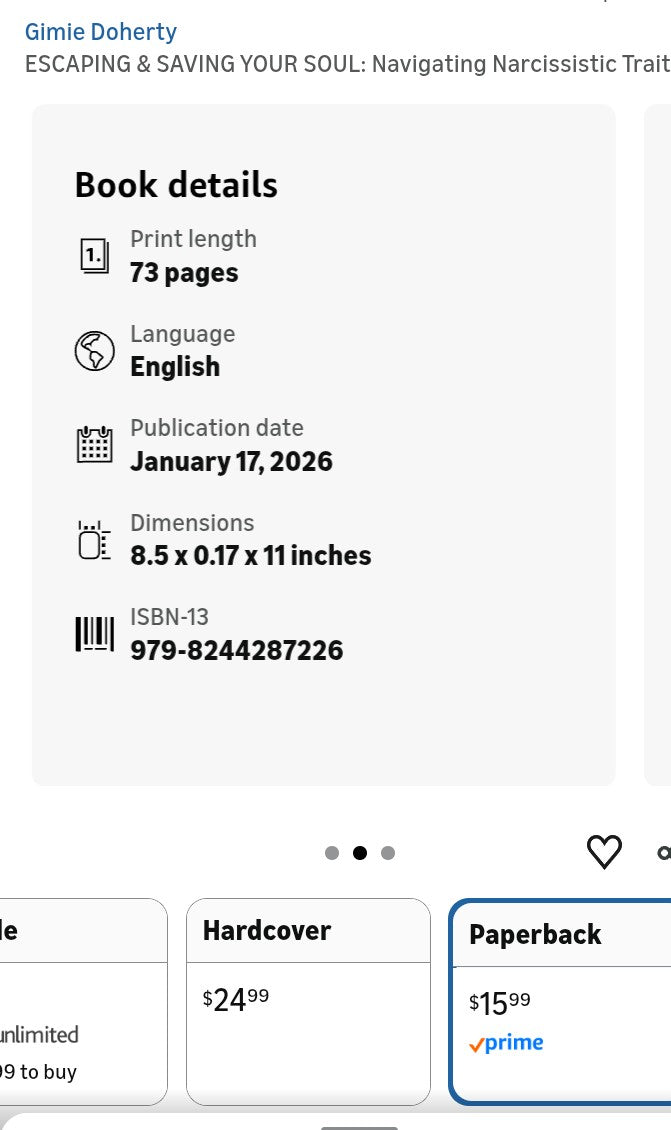
Task: Tap the Language globe icon
Action: (94, 351)
